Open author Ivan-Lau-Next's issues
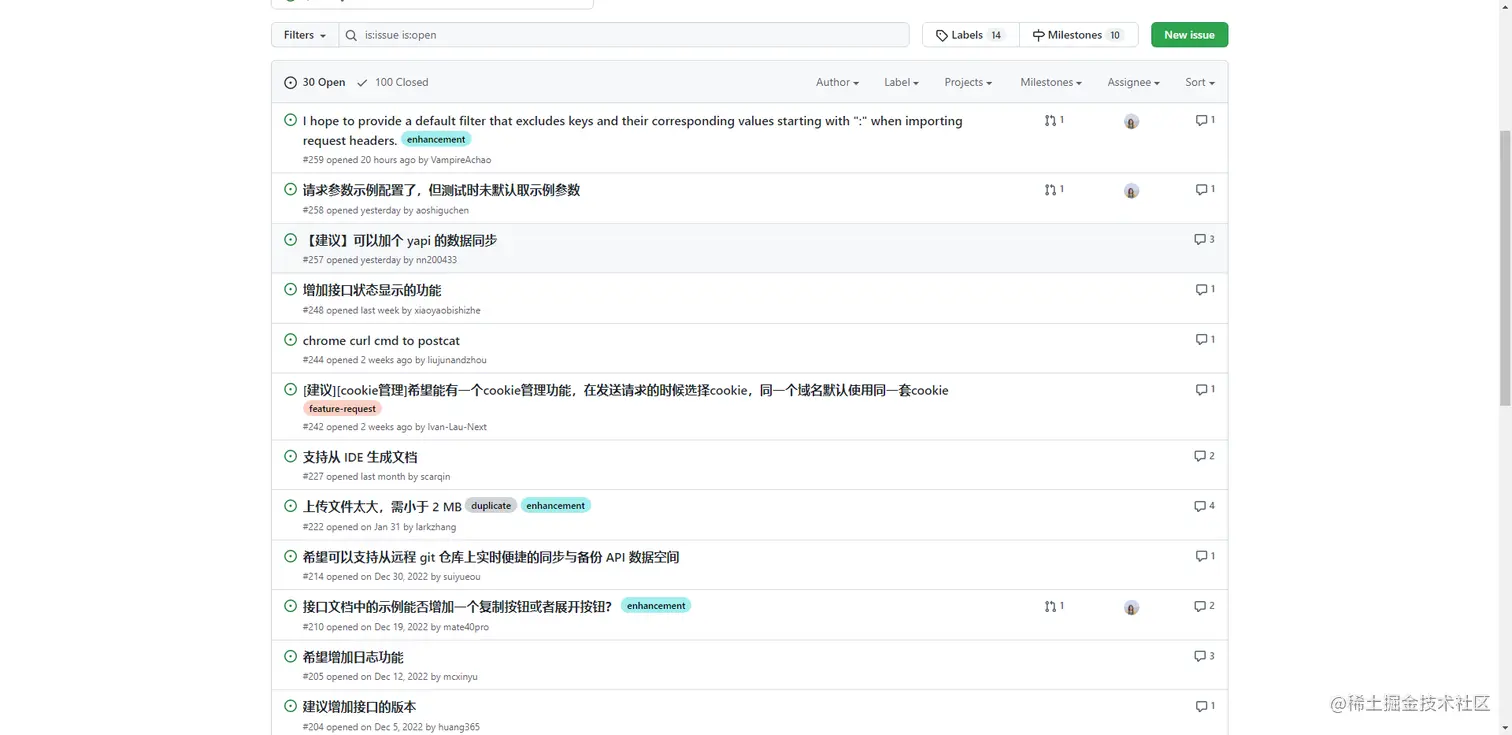Viewport: 1512px width, 735px height. click(457, 427)
